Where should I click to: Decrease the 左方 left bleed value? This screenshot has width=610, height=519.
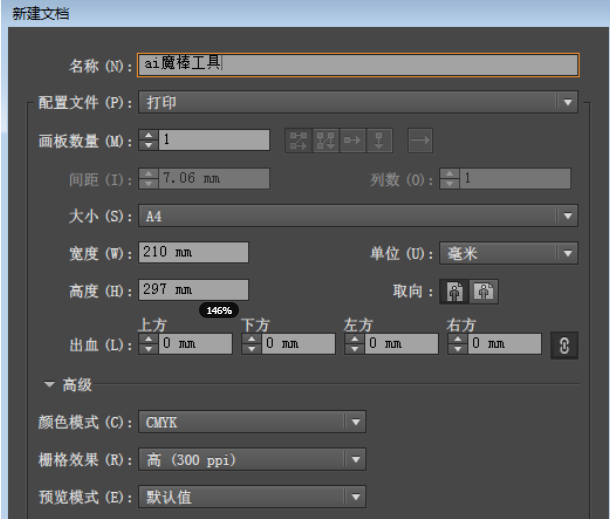354,349
